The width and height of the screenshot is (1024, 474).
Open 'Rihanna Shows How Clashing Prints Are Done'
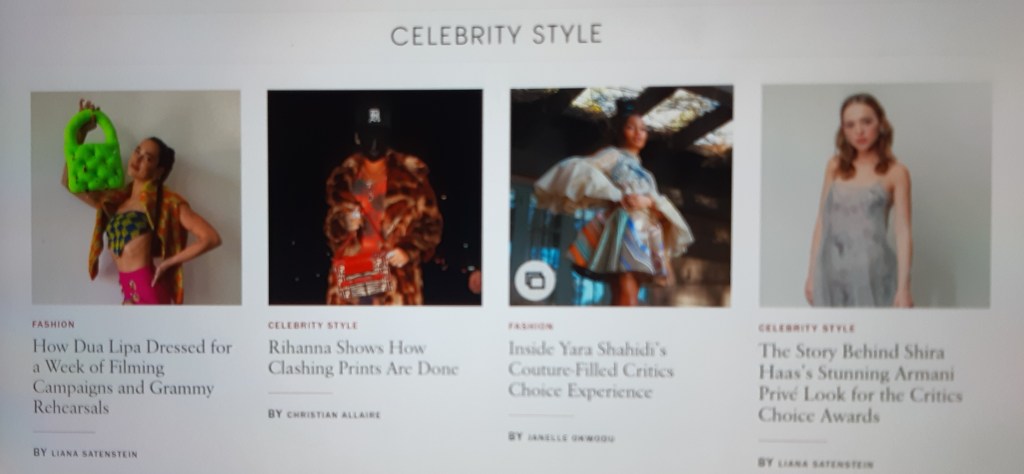(363, 358)
